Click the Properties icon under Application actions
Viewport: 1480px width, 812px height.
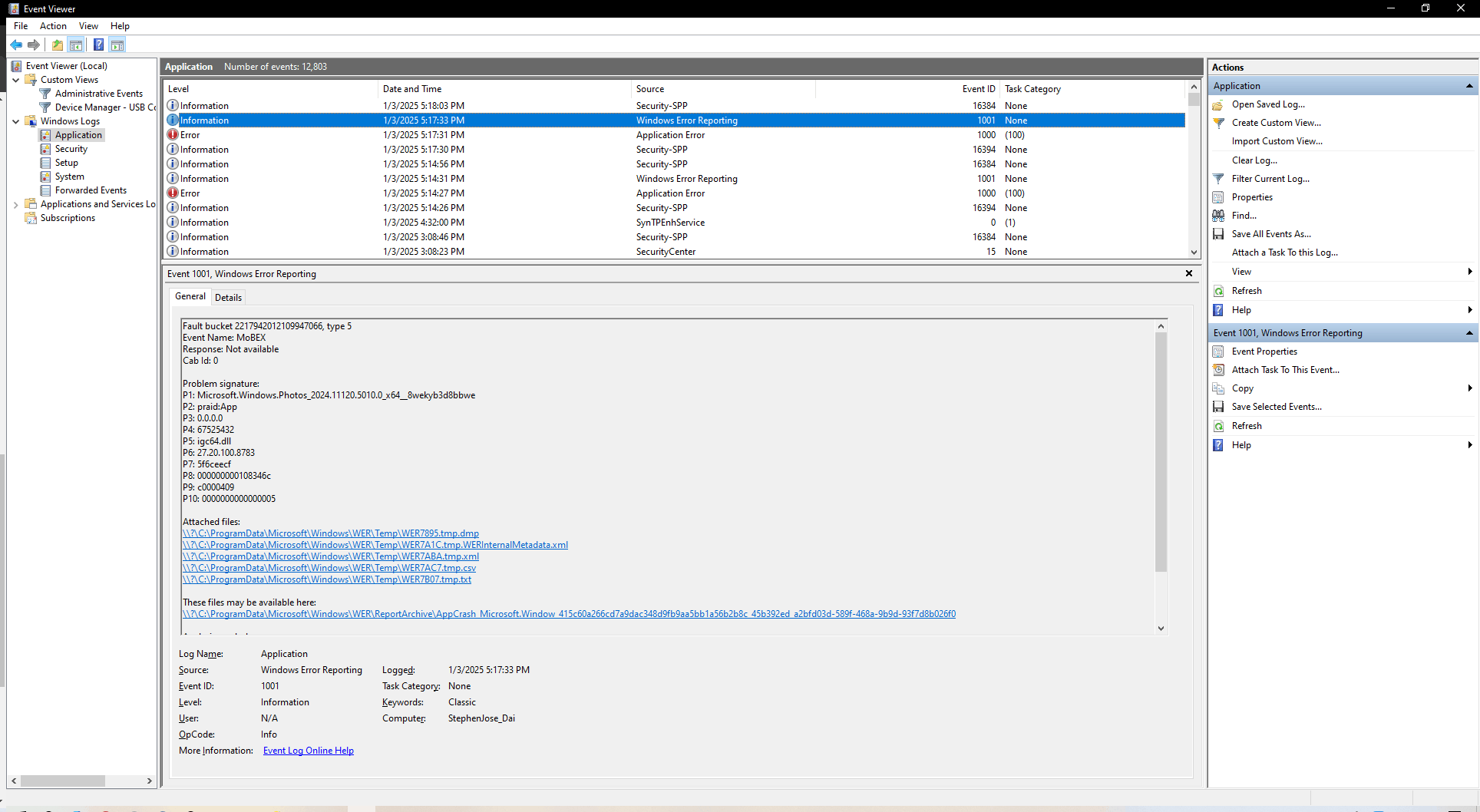1218,197
